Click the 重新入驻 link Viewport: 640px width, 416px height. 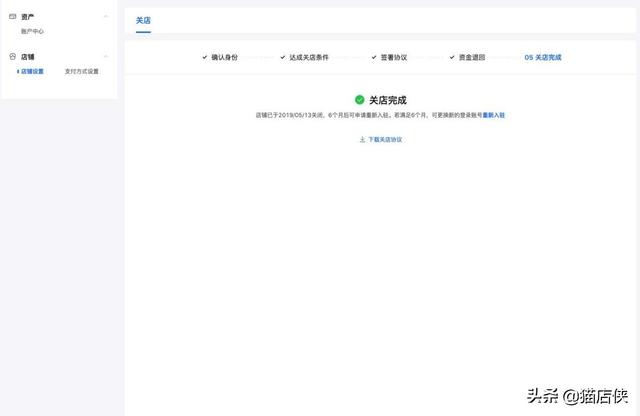point(494,116)
